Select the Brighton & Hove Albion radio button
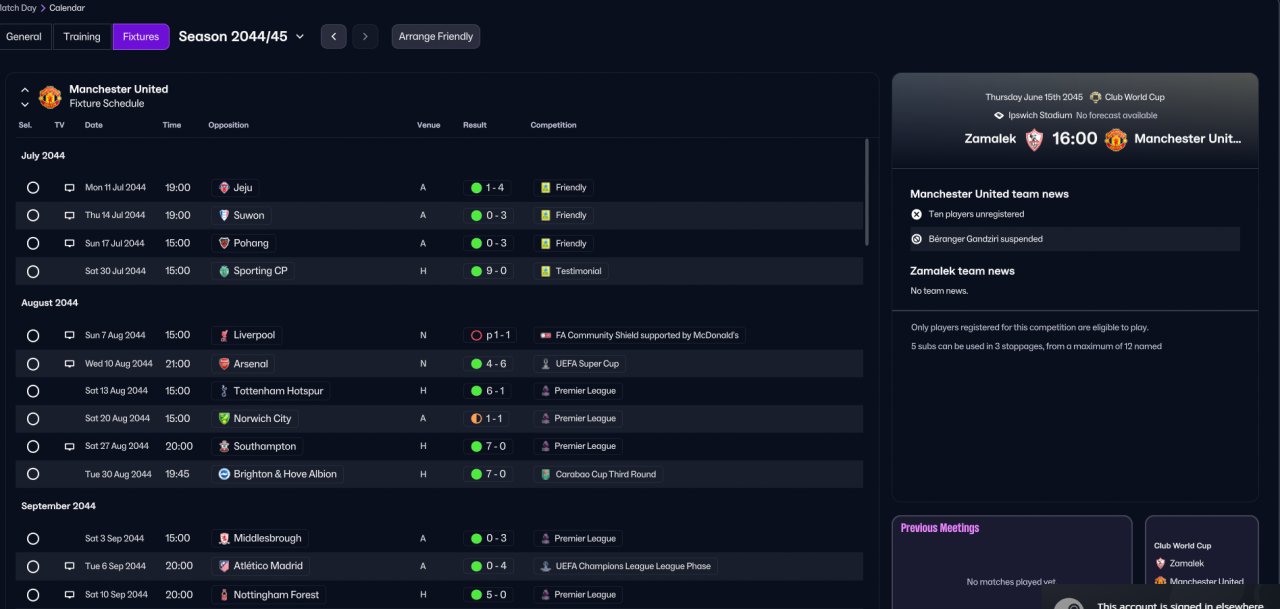Image resolution: width=1280 pixels, height=609 pixels. pyautogui.click(x=33, y=474)
